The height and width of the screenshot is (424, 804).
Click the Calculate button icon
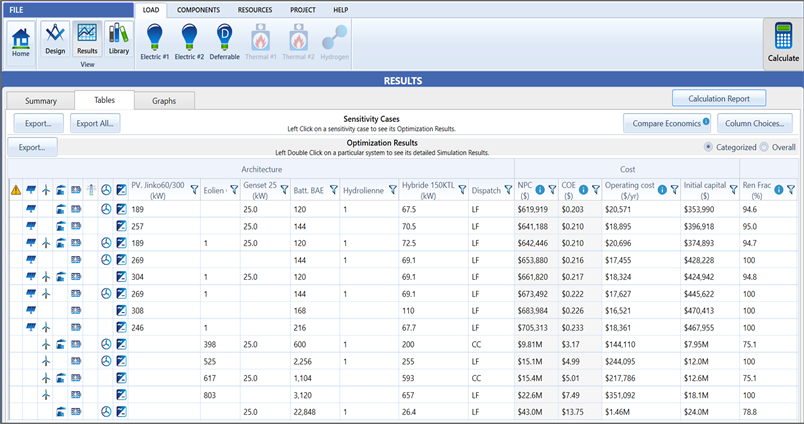[x=782, y=38]
